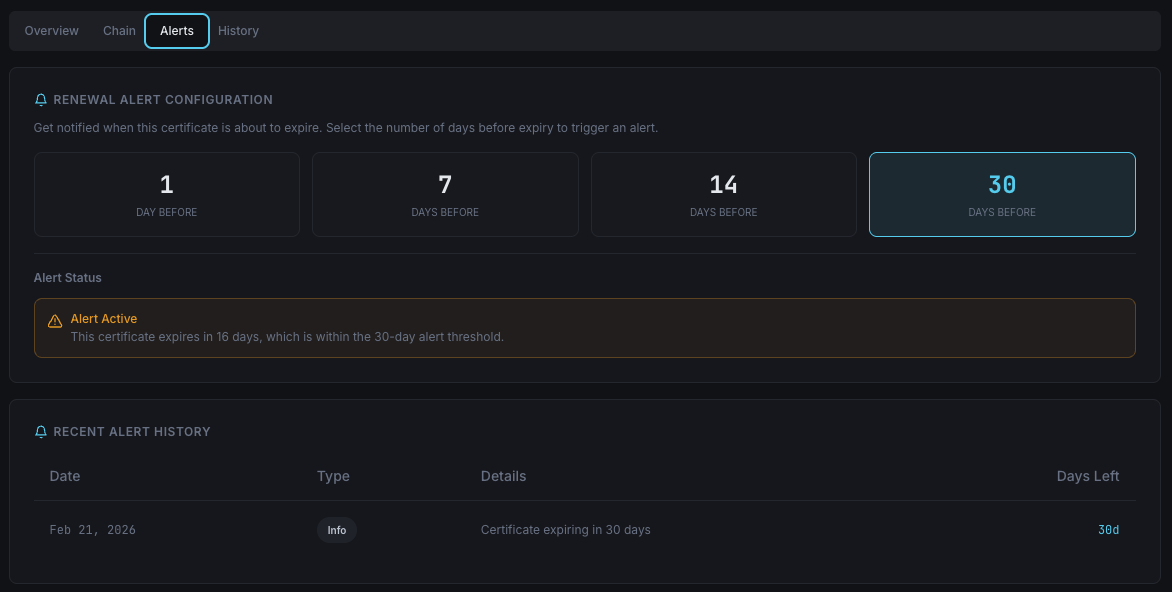Click the Certificate expiring in 30 days entry

[x=565, y=530]
